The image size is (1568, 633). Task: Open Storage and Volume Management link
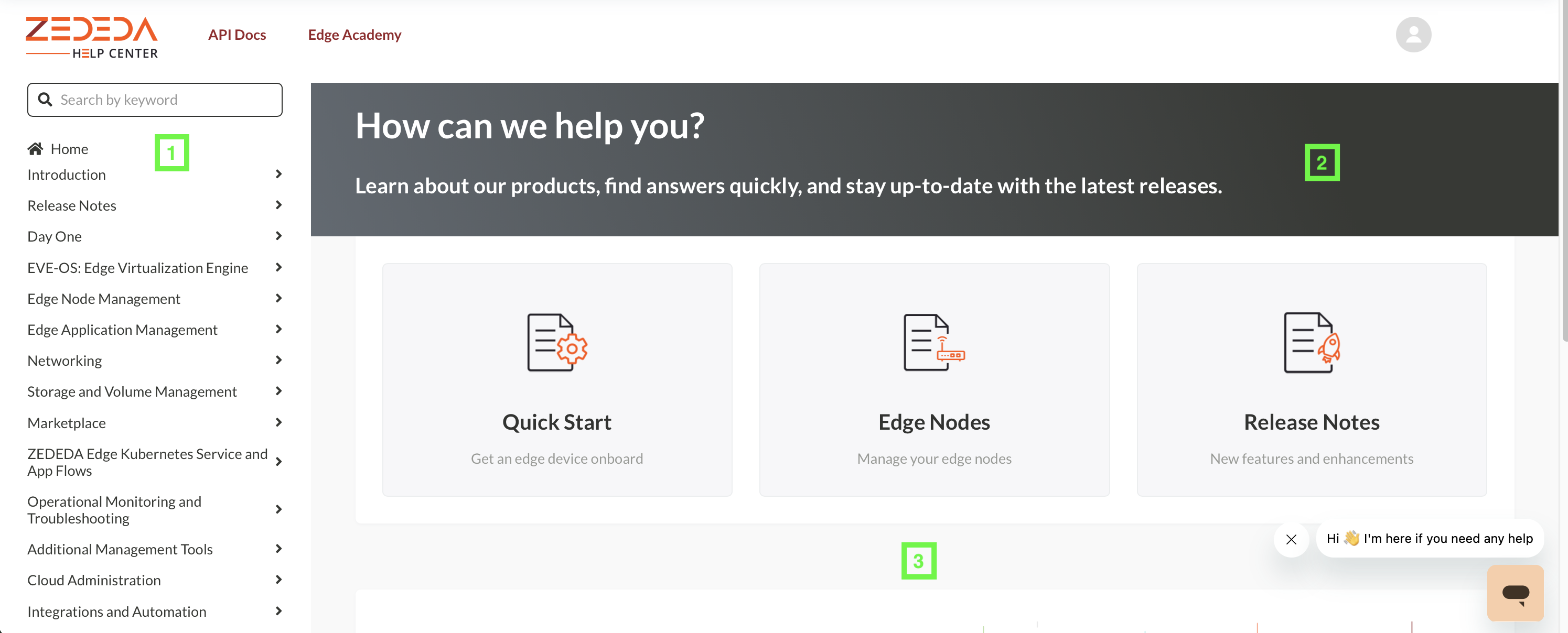(132, 391)
